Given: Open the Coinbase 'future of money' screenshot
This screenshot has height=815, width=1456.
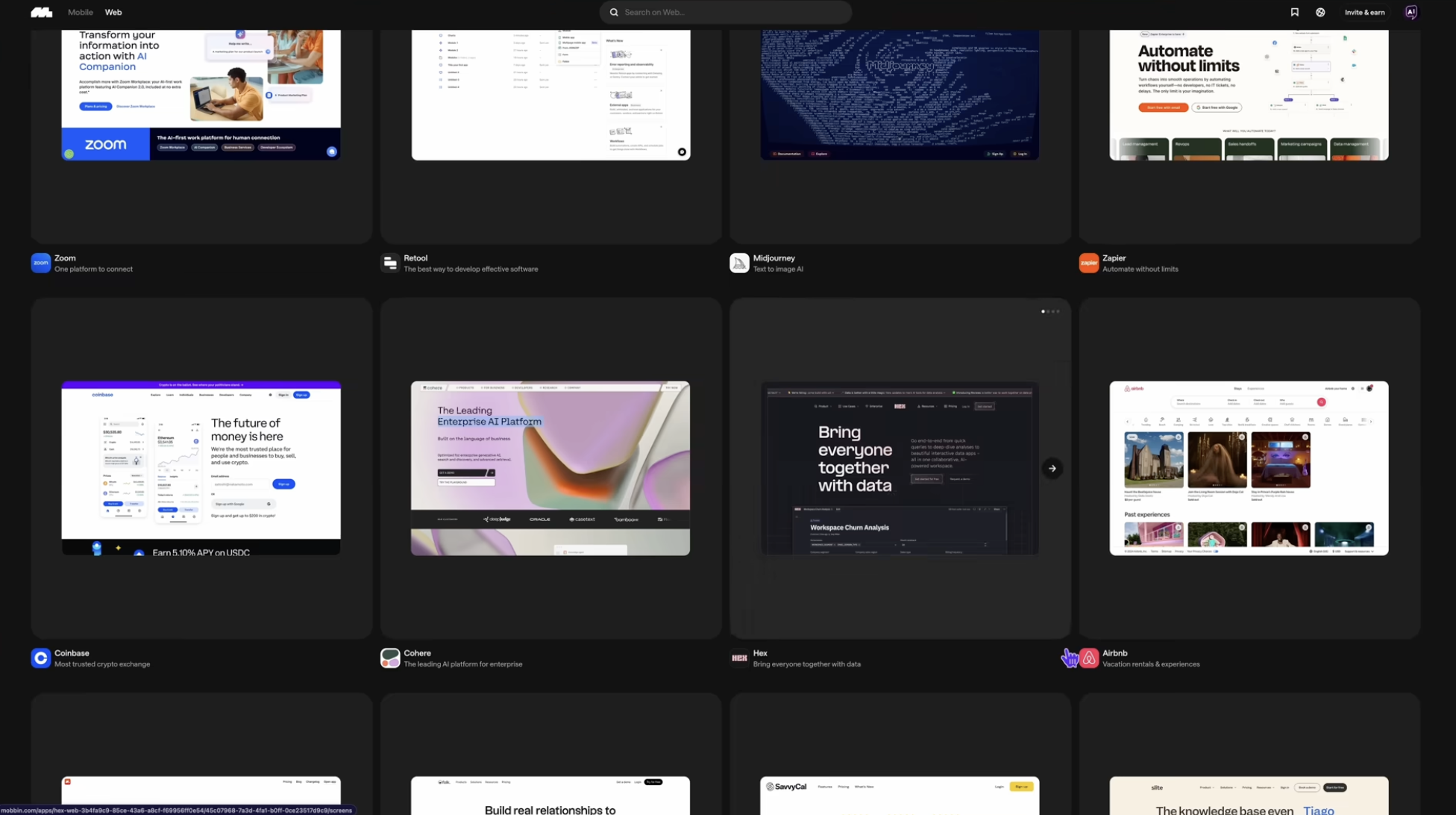Looking at the screenshot, I should tap(201, 468).
